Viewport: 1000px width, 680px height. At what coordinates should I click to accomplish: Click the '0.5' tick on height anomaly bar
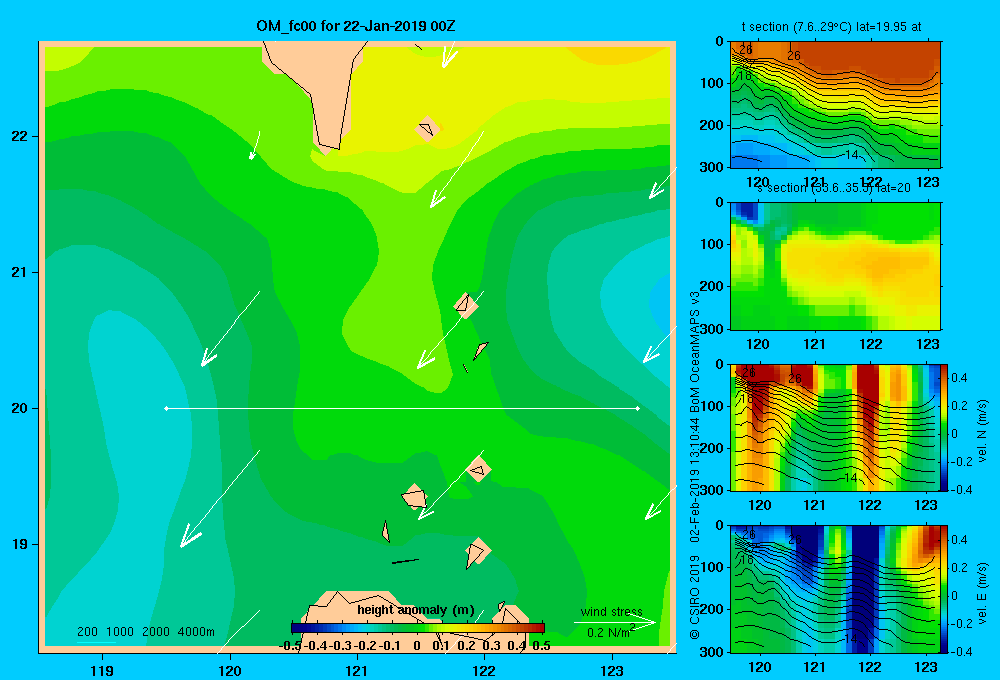pyautogui.click(x=541, y=646)
